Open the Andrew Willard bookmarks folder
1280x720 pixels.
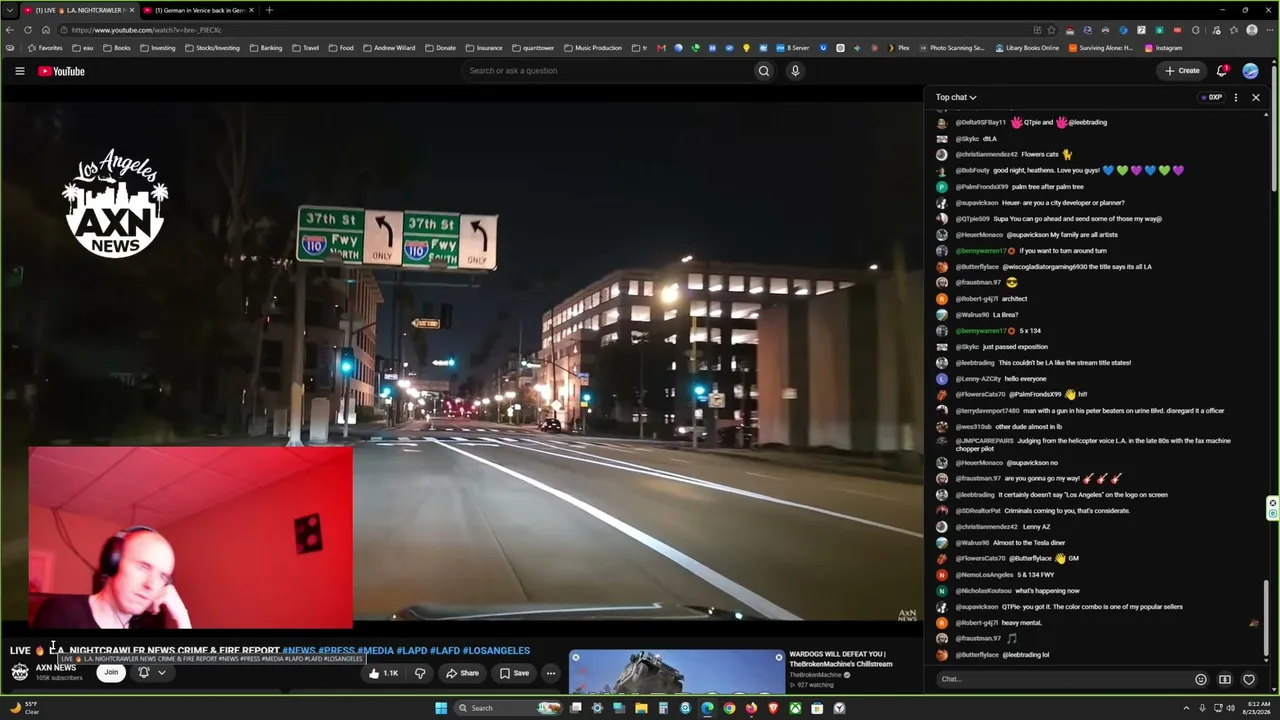click(389, 48)
